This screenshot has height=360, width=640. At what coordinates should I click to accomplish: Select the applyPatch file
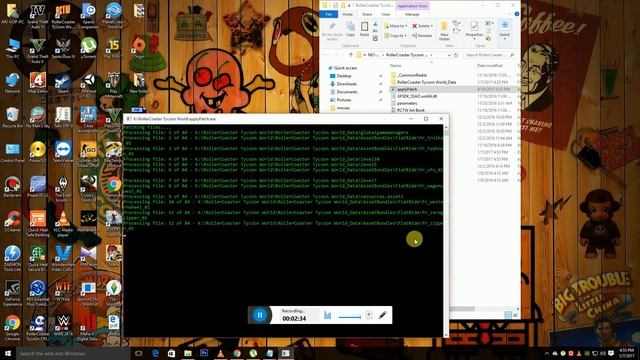(407, 89)
